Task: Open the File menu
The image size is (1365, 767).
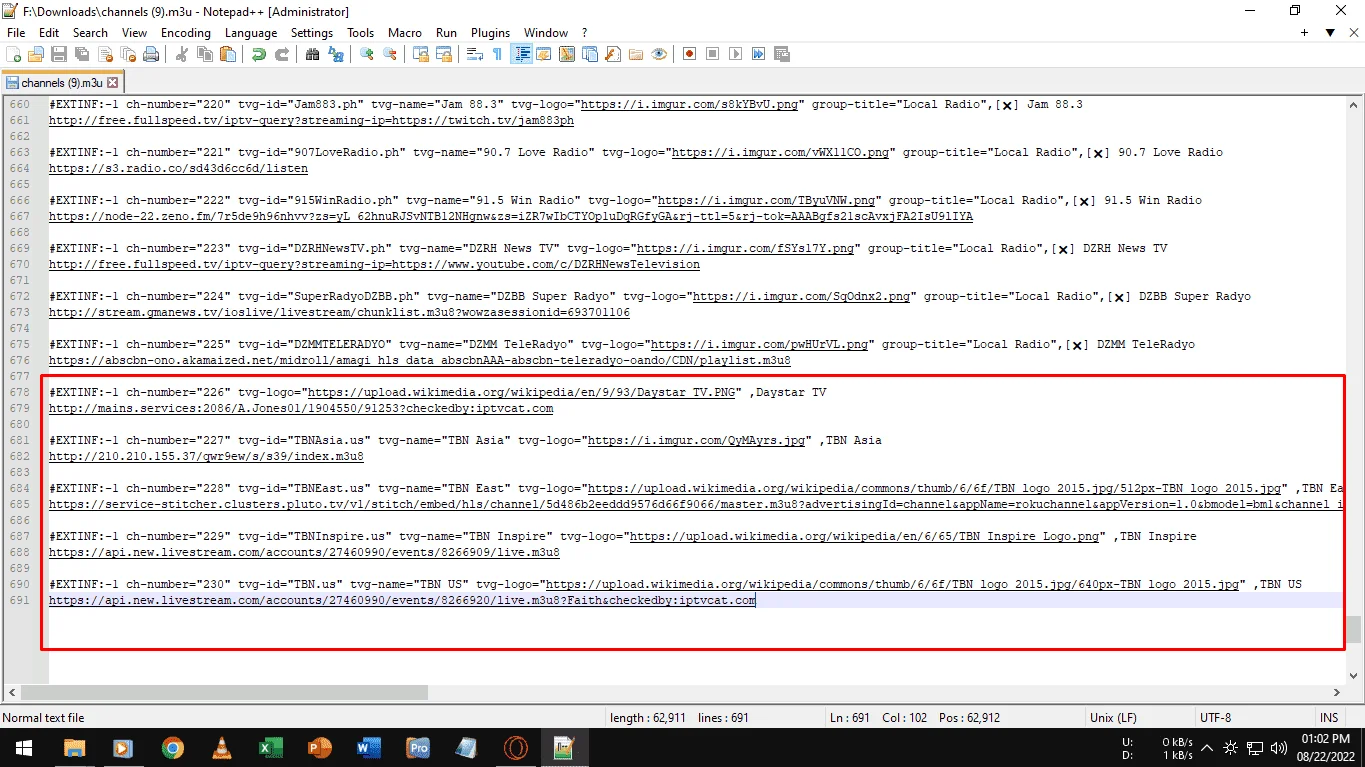Action: [x=16, y=33]
